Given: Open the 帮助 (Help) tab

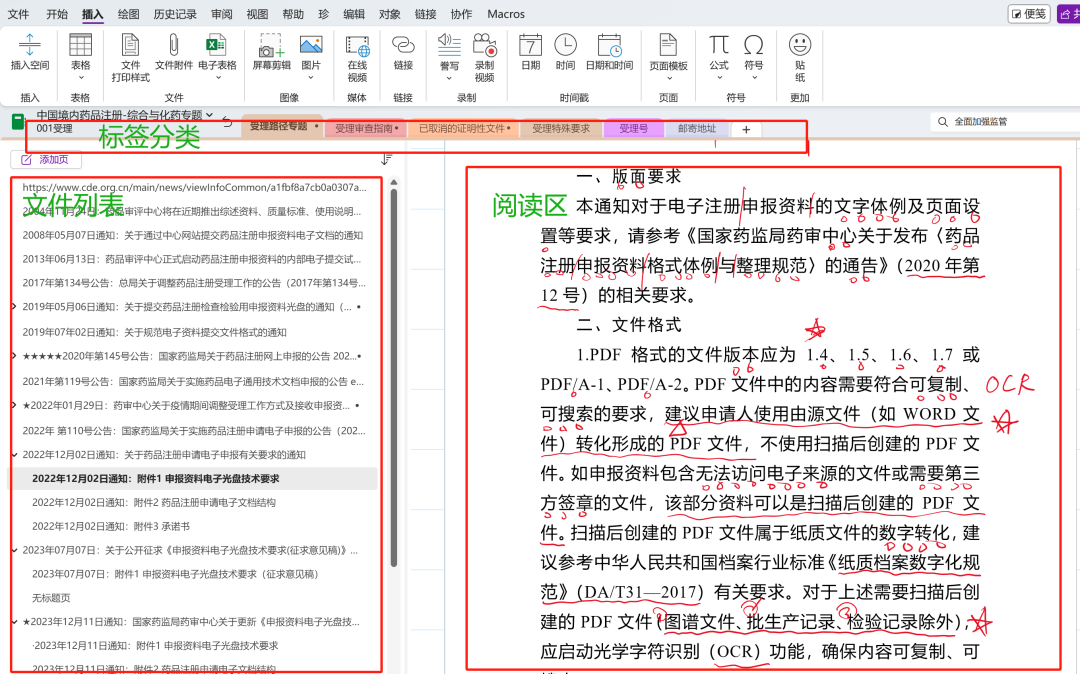Looking at the screenshot, I should [293, 14].
